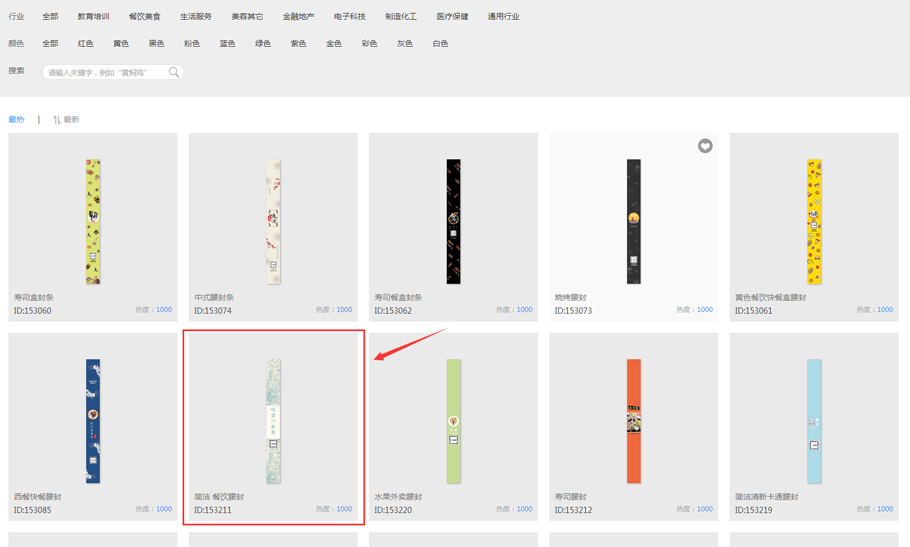Filter by 金融地产 industry

point(298,17)
